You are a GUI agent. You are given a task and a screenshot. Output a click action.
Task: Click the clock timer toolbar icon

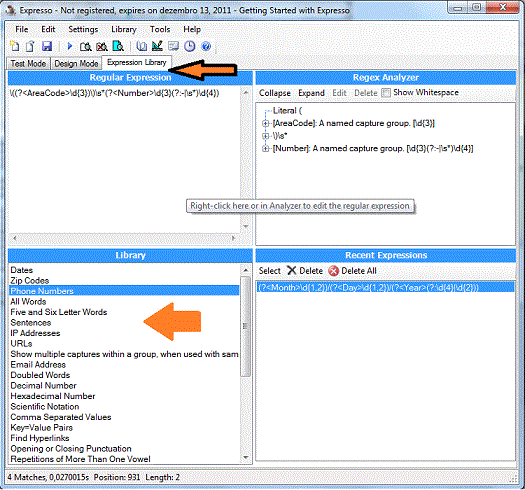tap(190, 46)
